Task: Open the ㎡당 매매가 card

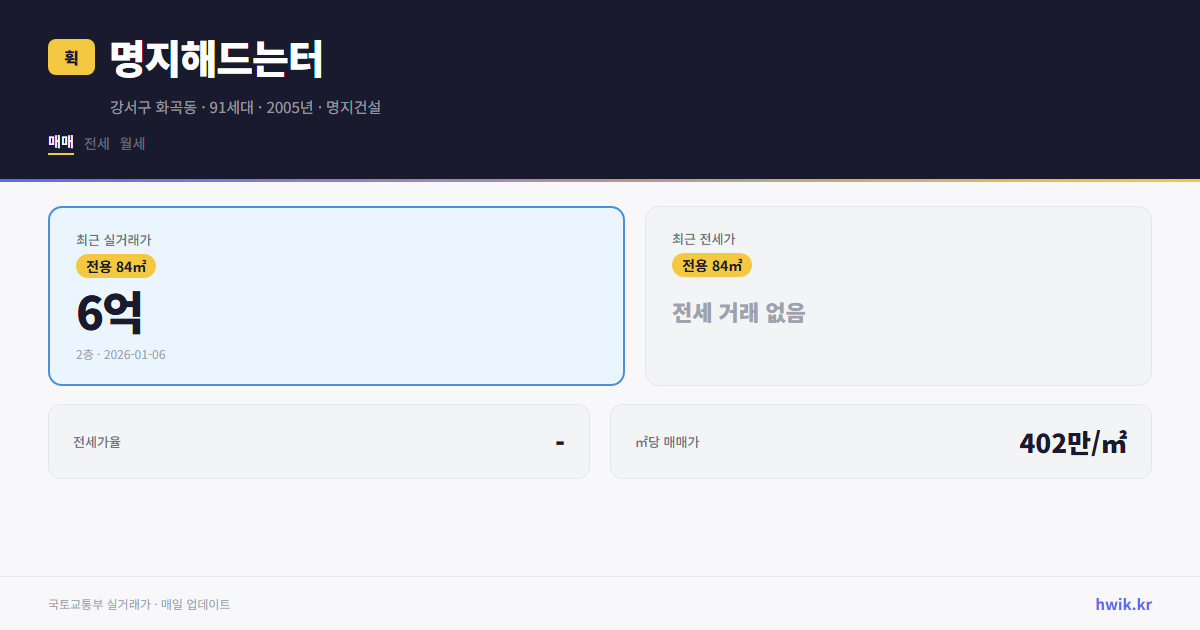Action: pyautogui.click(x=880, y=441)
